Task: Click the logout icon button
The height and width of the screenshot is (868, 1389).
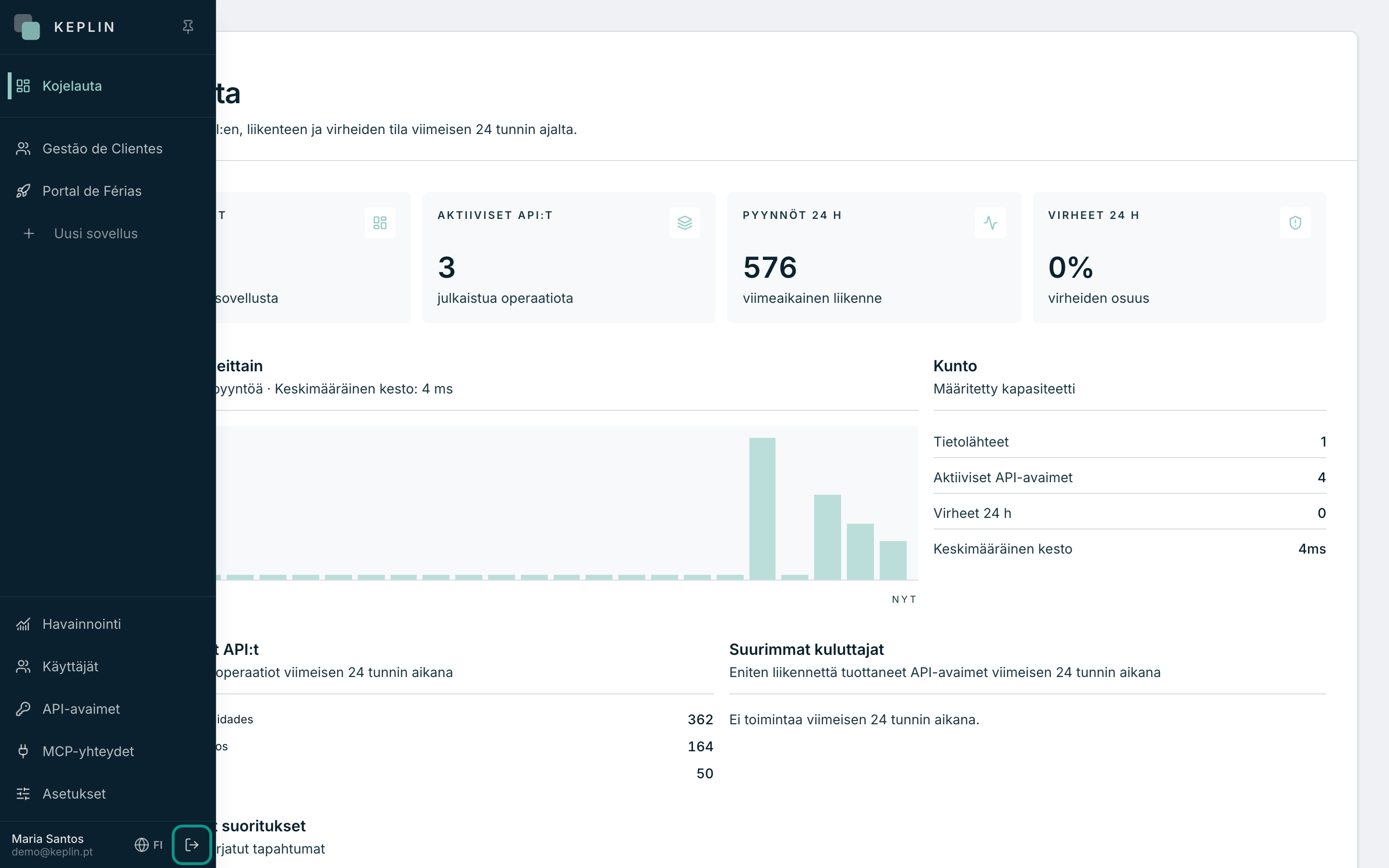Action: coord(191,844)
